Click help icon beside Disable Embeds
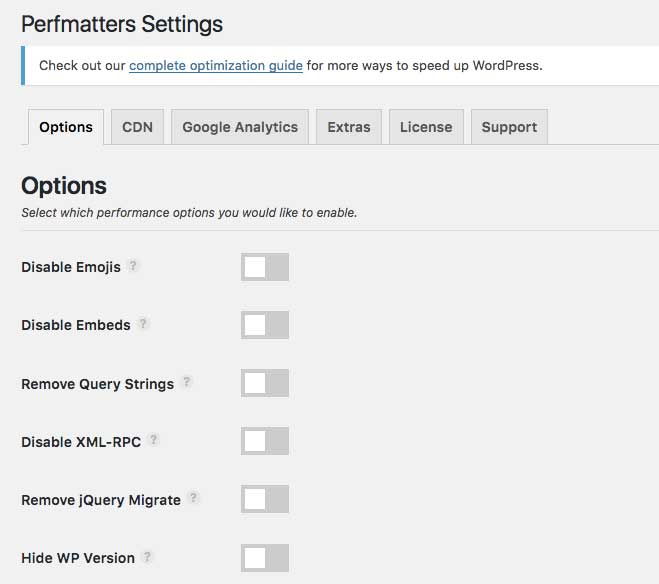 (x=144, y=324)
